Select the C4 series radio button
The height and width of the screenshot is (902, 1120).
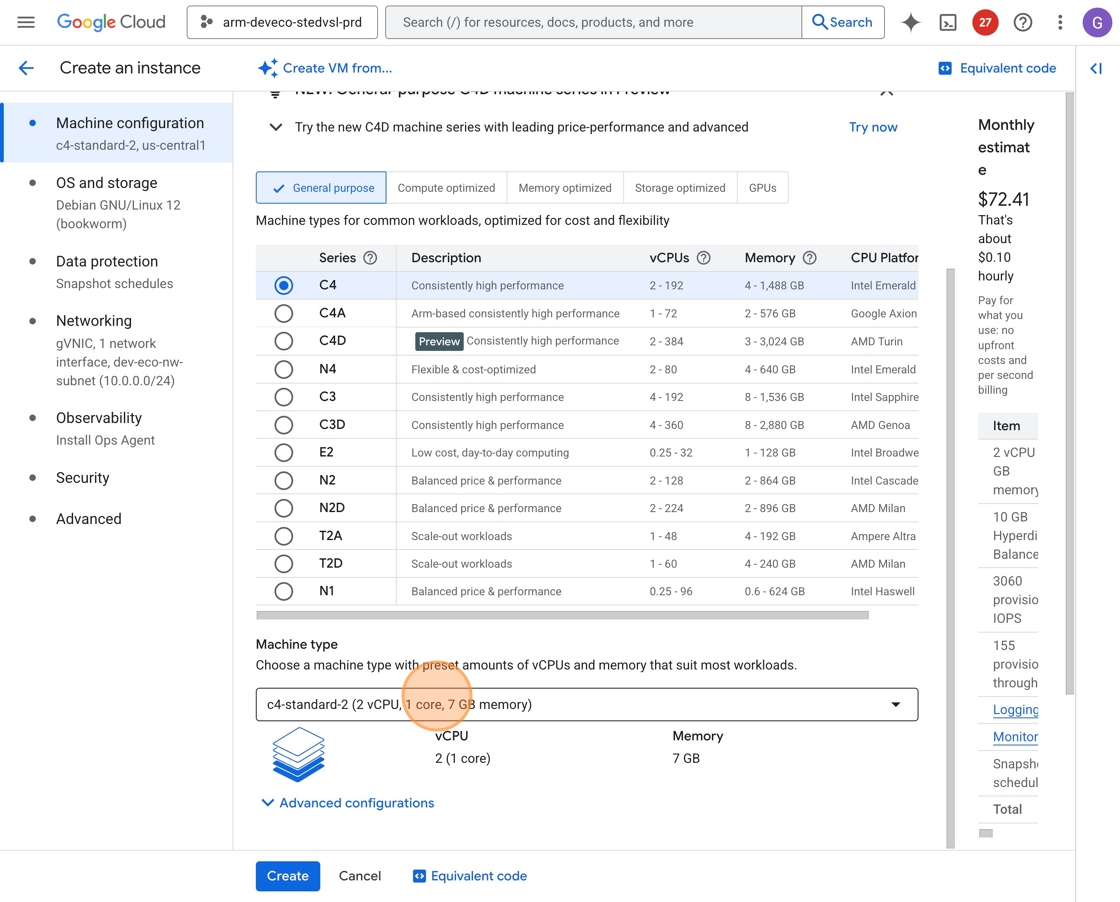(284, 286)
